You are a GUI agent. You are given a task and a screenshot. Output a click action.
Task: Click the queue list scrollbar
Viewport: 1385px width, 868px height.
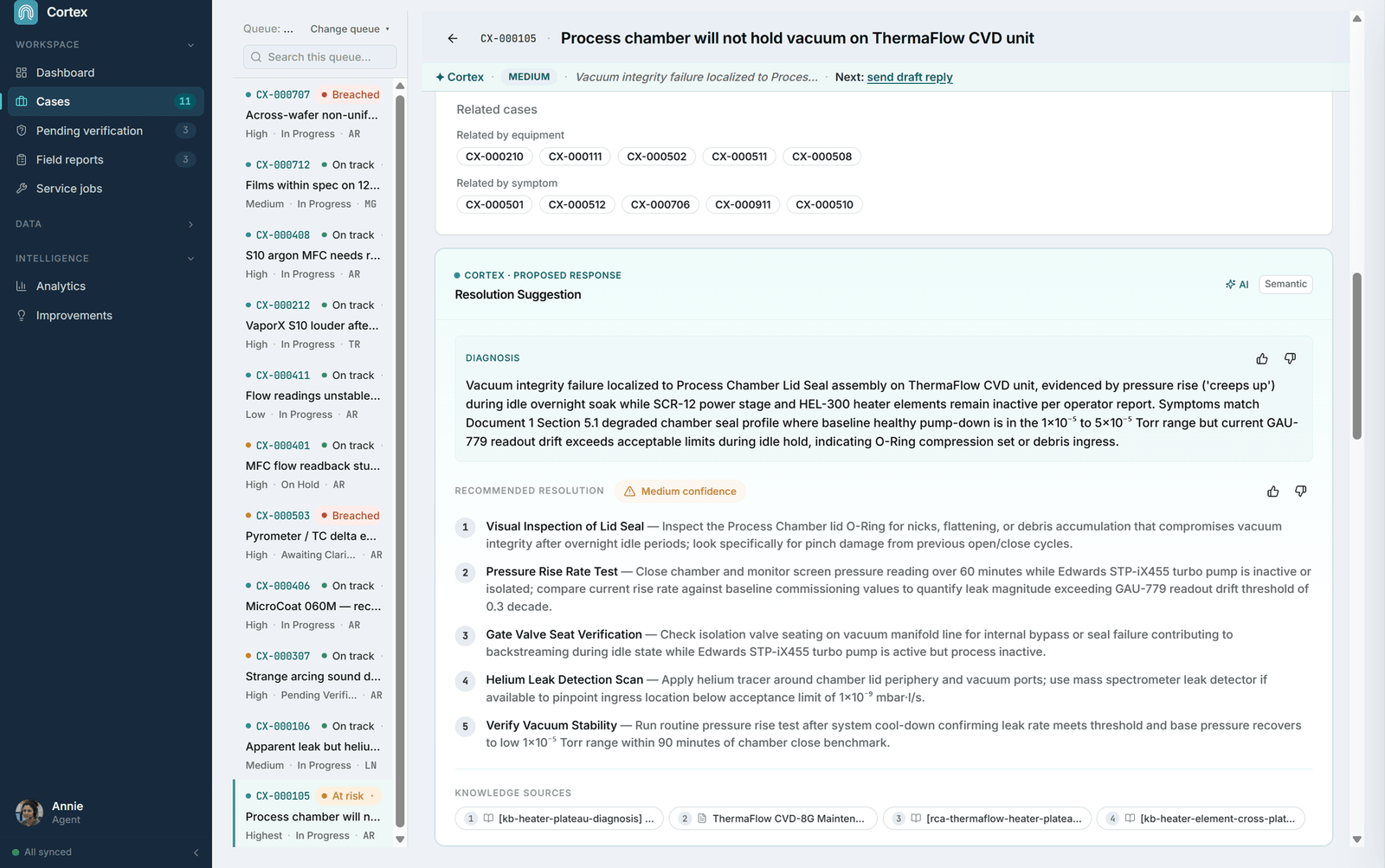pyautogui.click(x=400, y=461)
